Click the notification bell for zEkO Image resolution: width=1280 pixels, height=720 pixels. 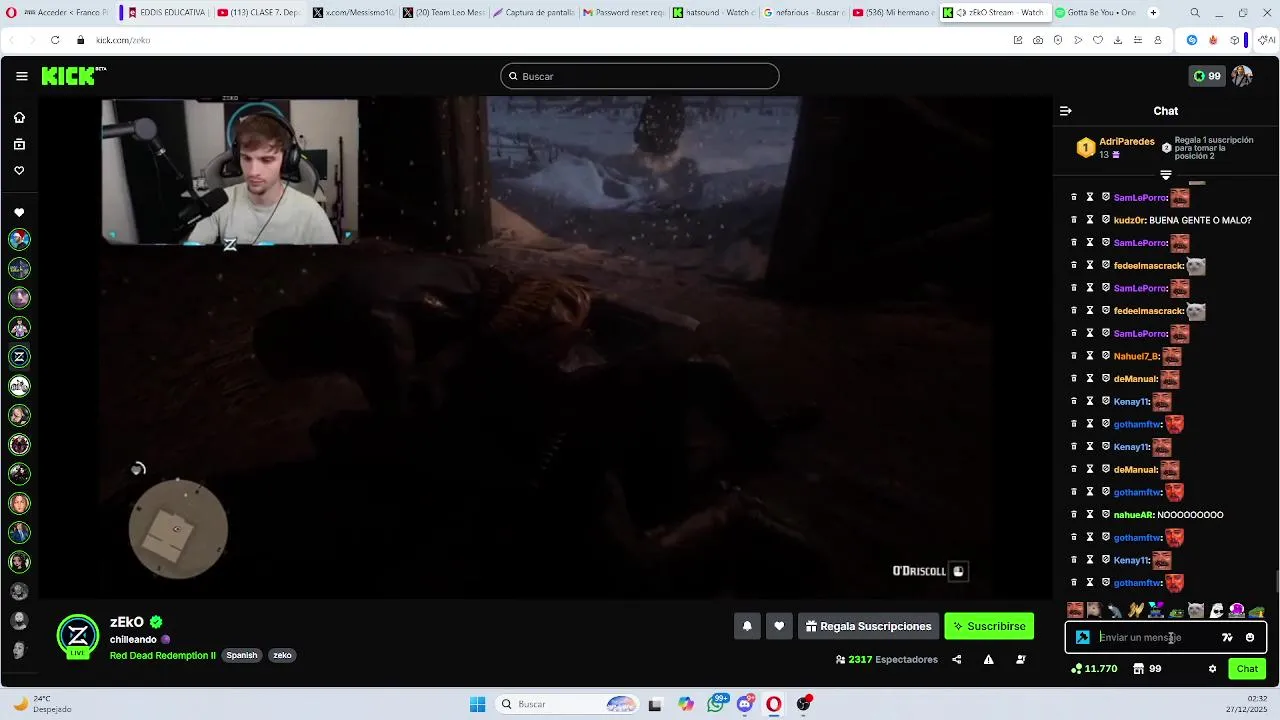click(x=747, y=626)
